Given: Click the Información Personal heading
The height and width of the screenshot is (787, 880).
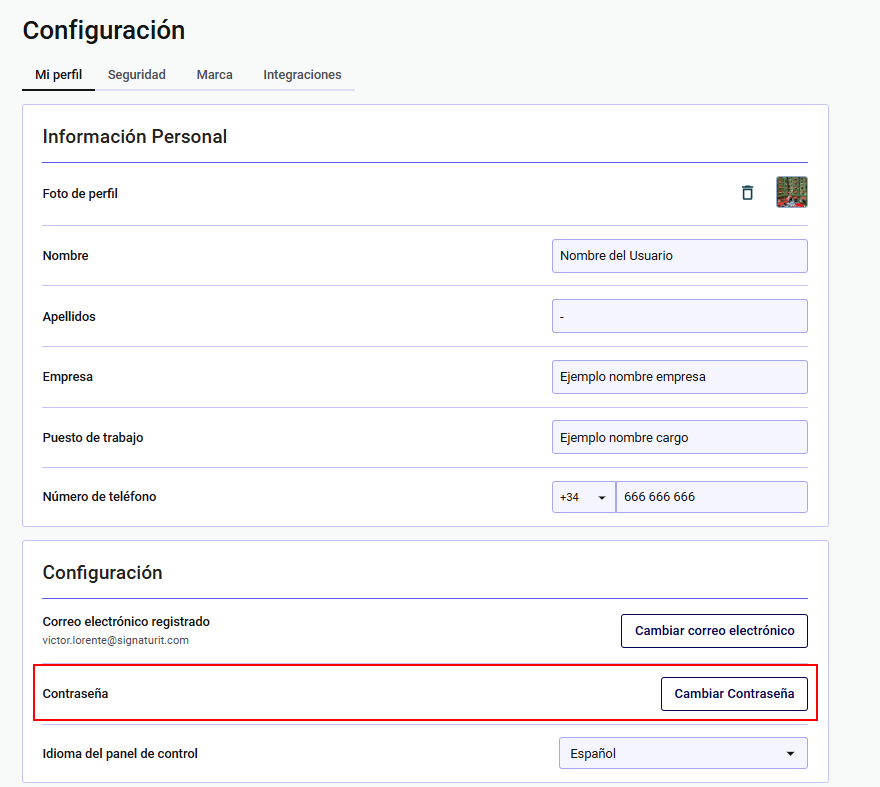Looking at the screenshot, I should [x=135, y=137].
